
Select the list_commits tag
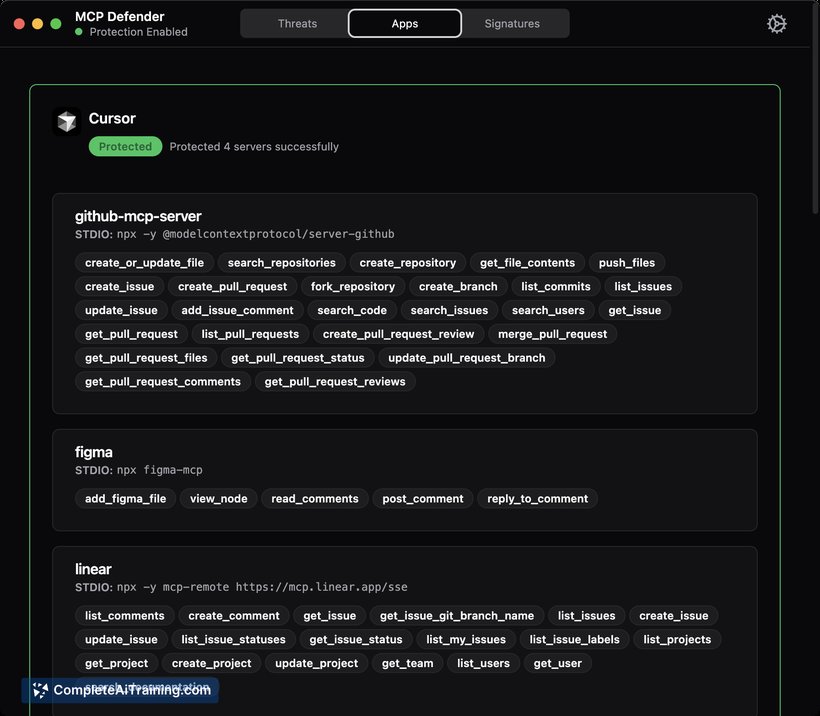click(x=556, y=287)
